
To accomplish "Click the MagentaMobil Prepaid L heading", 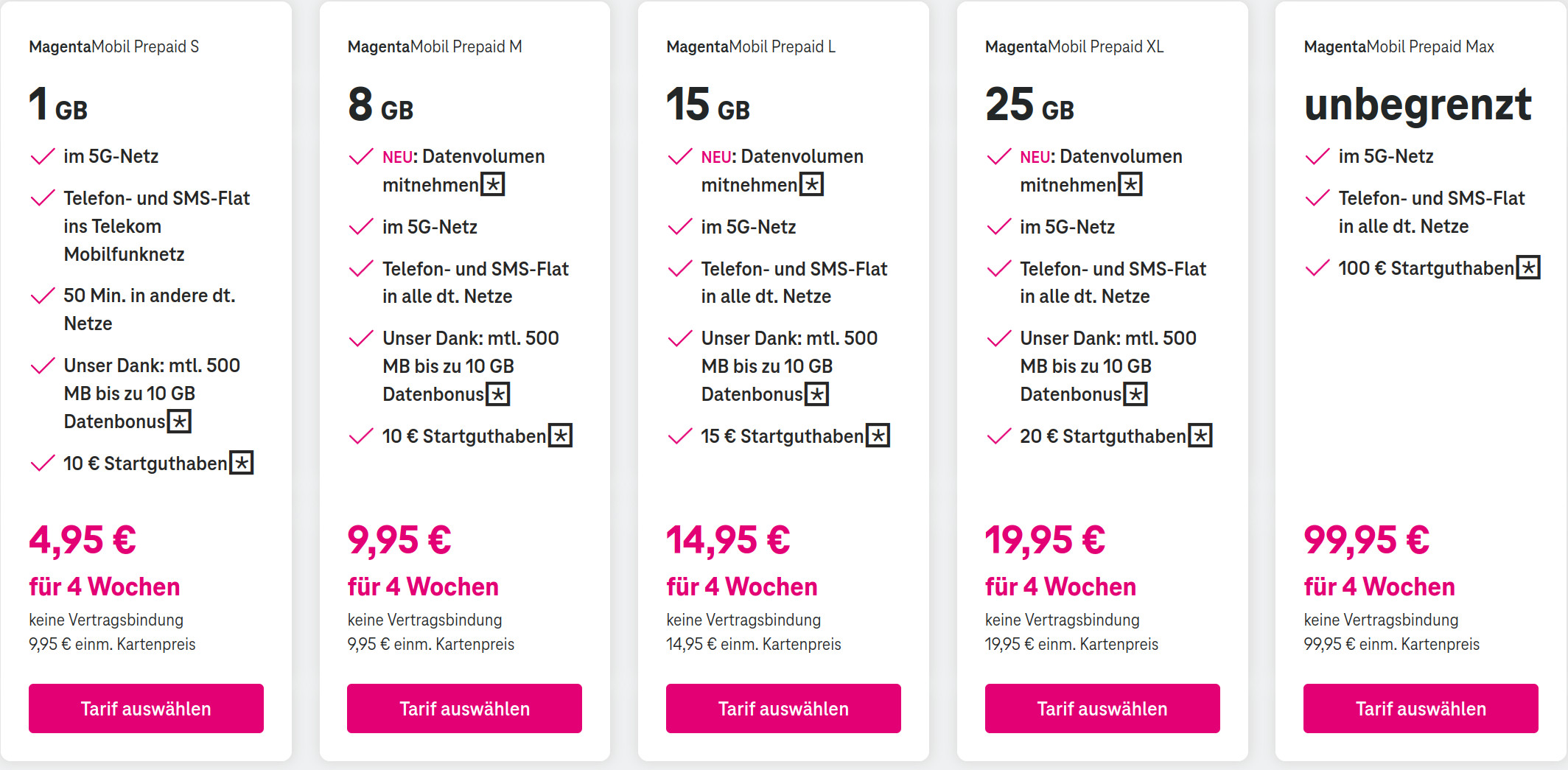I will click(751, 46).
